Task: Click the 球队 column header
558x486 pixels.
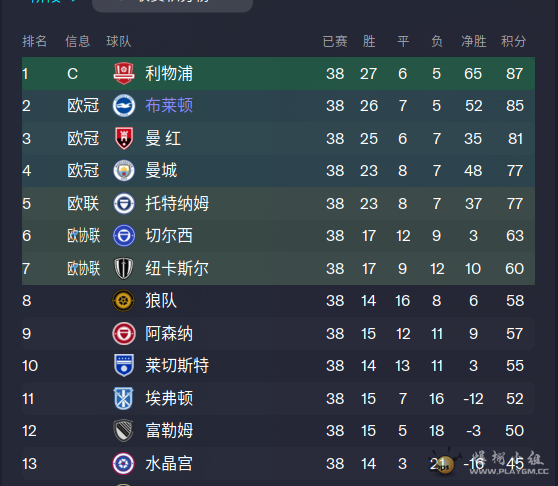Action: point(119,41)
